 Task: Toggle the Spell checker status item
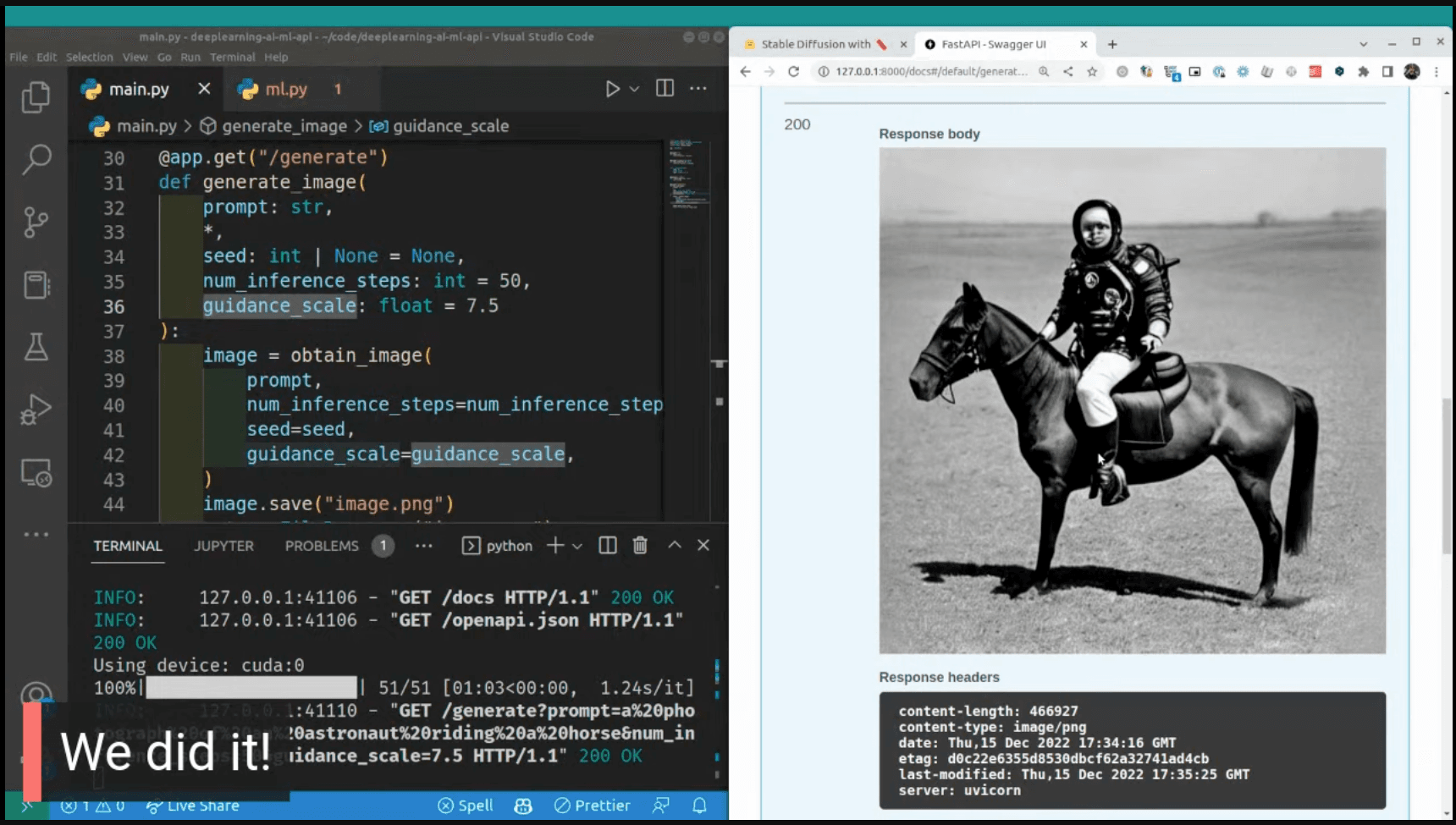pos(466,806)
